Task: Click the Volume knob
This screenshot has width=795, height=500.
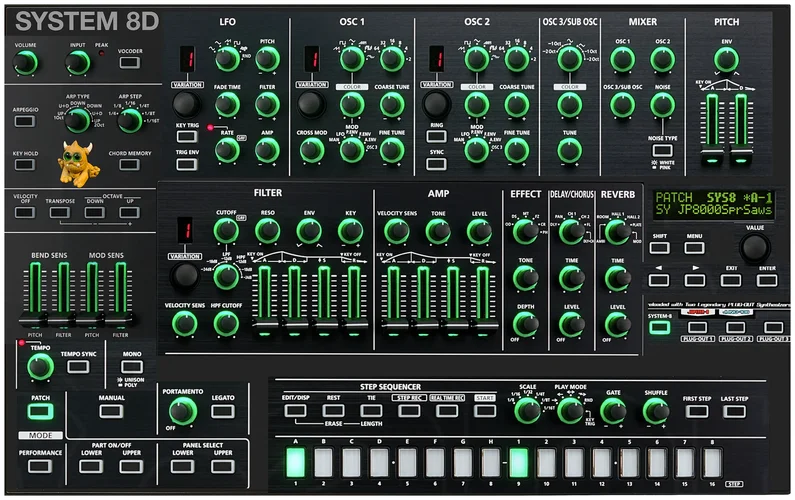Action: tap(24, 63)
